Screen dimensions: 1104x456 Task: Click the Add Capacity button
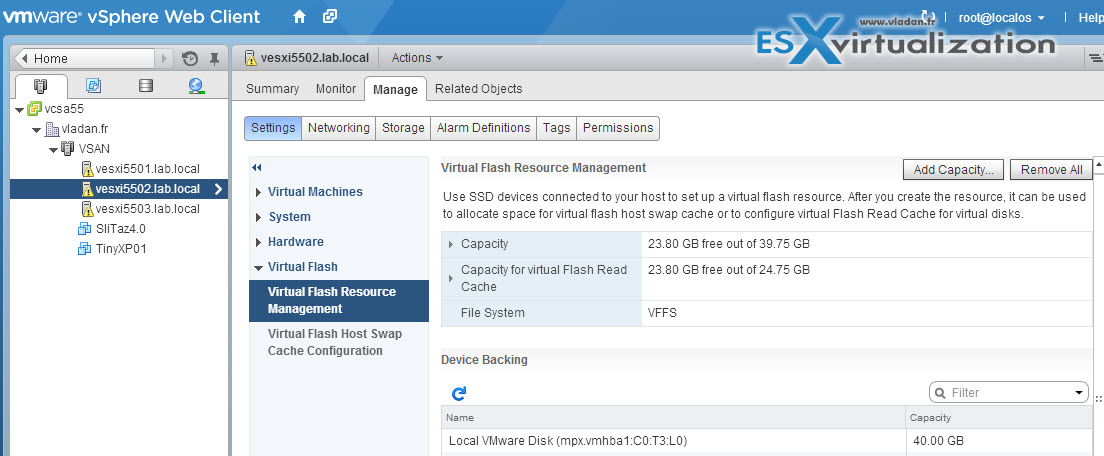pyautogui.click(x=953, y=170)
